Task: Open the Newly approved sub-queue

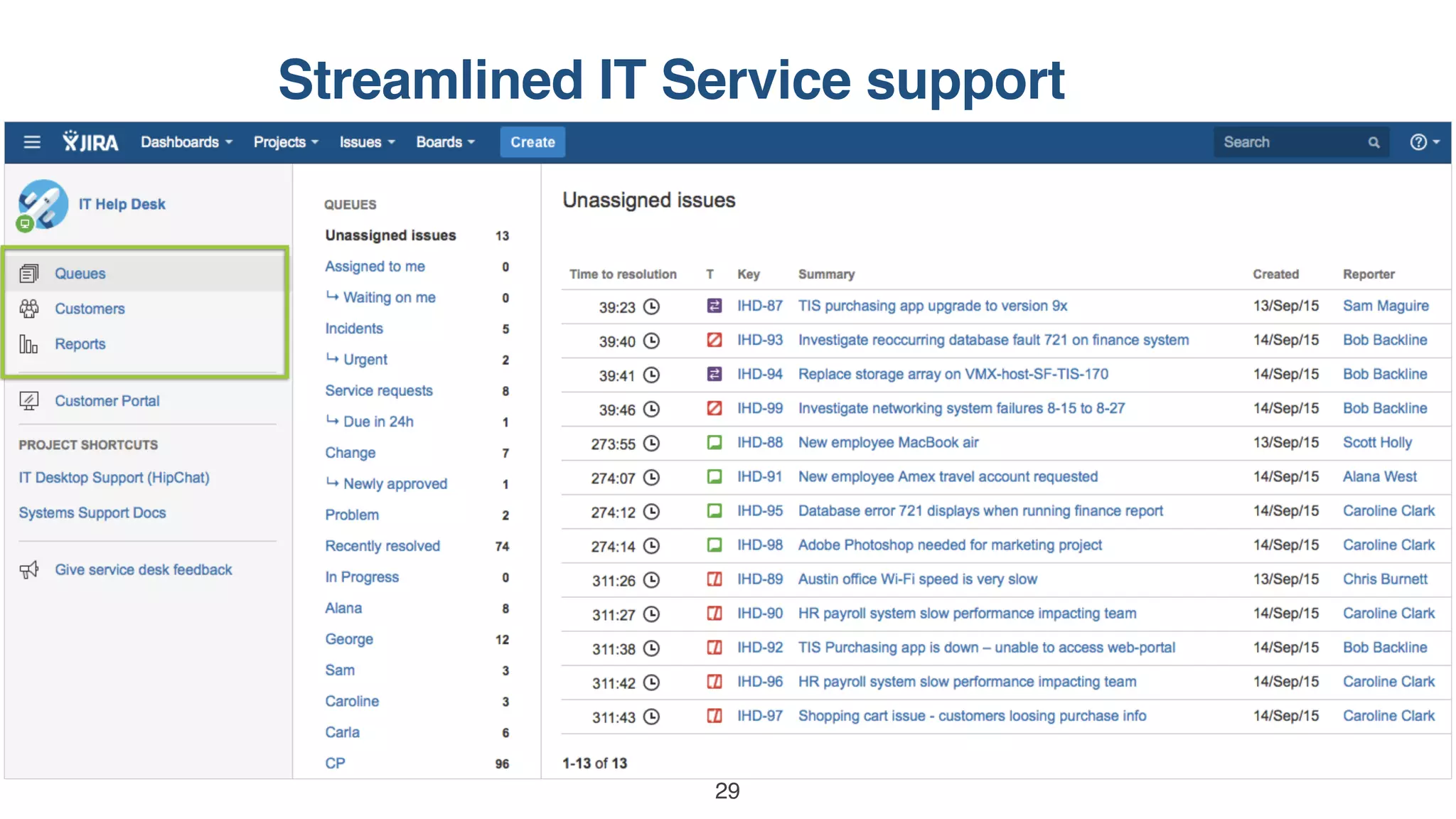Action: pyautogui.click(x=395, y=483)
